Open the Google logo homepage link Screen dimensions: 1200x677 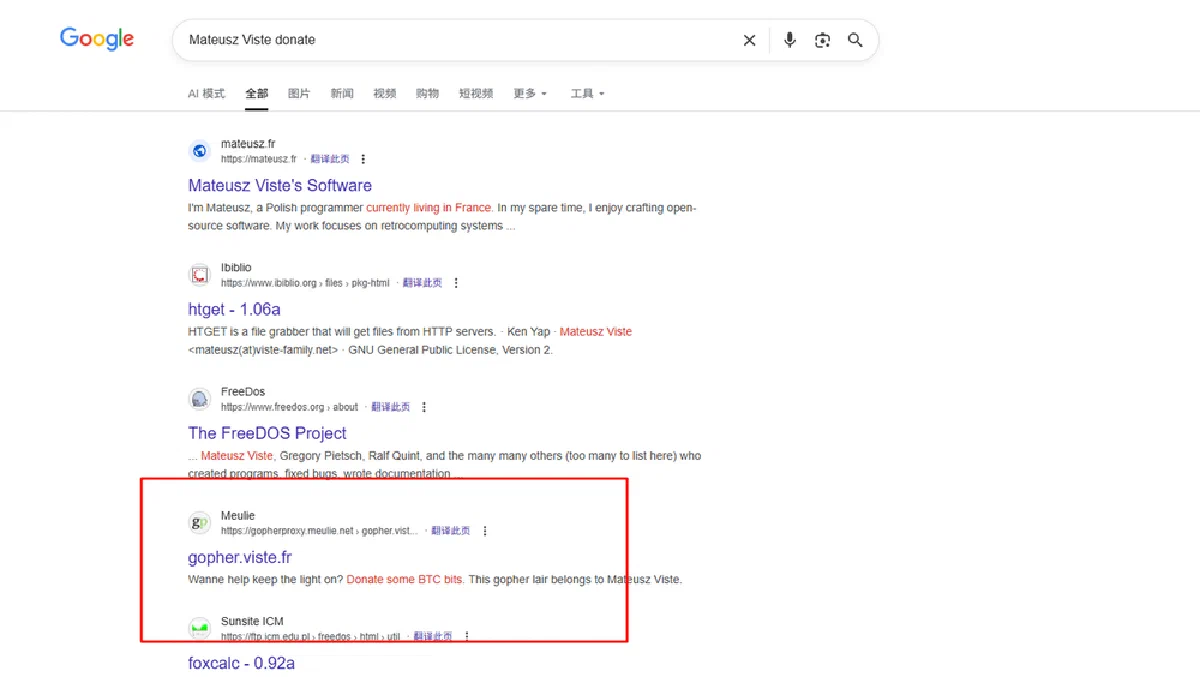97,39
